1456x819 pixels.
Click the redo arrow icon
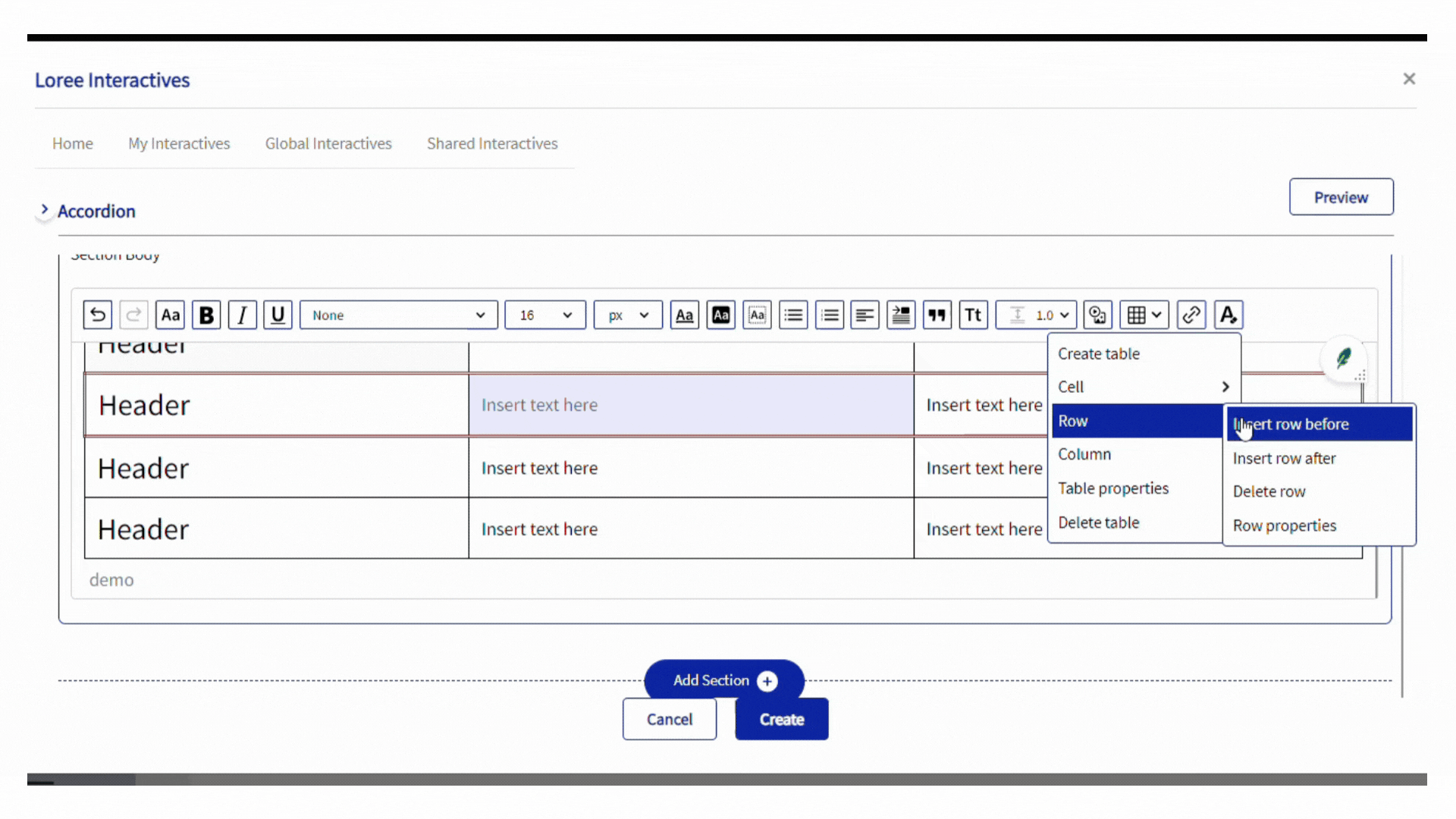pyautogui.click(x=133, y=315)
